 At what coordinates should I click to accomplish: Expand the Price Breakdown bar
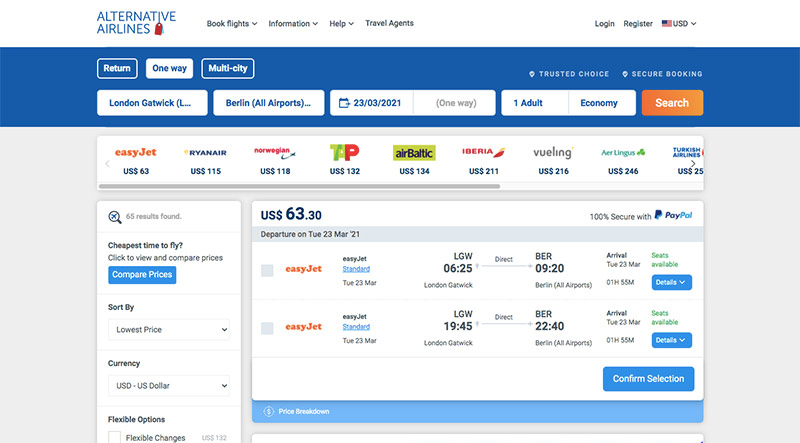click(477, 411)
